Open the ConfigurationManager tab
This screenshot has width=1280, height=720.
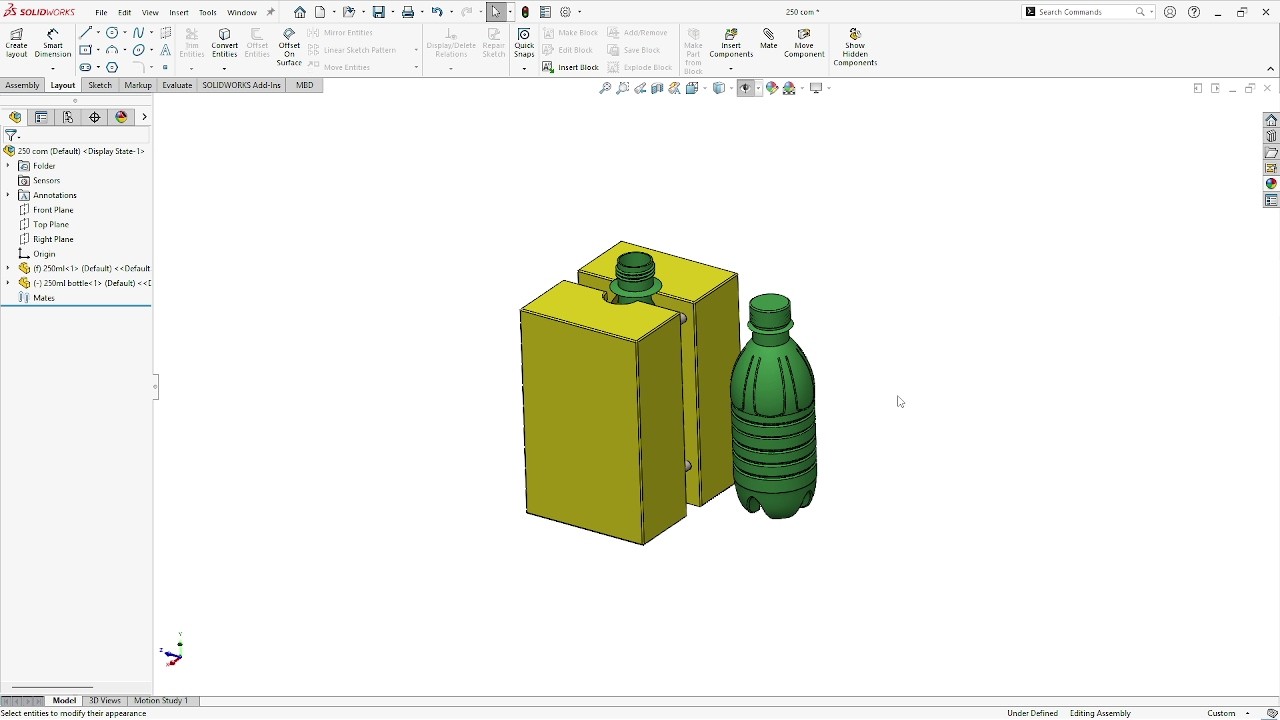tap(68, 117)
